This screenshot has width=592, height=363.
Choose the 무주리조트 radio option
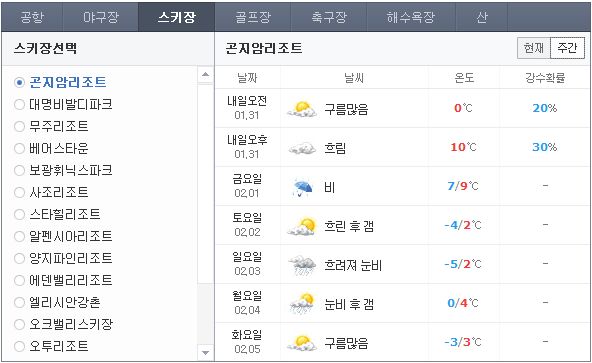[19, 126]
